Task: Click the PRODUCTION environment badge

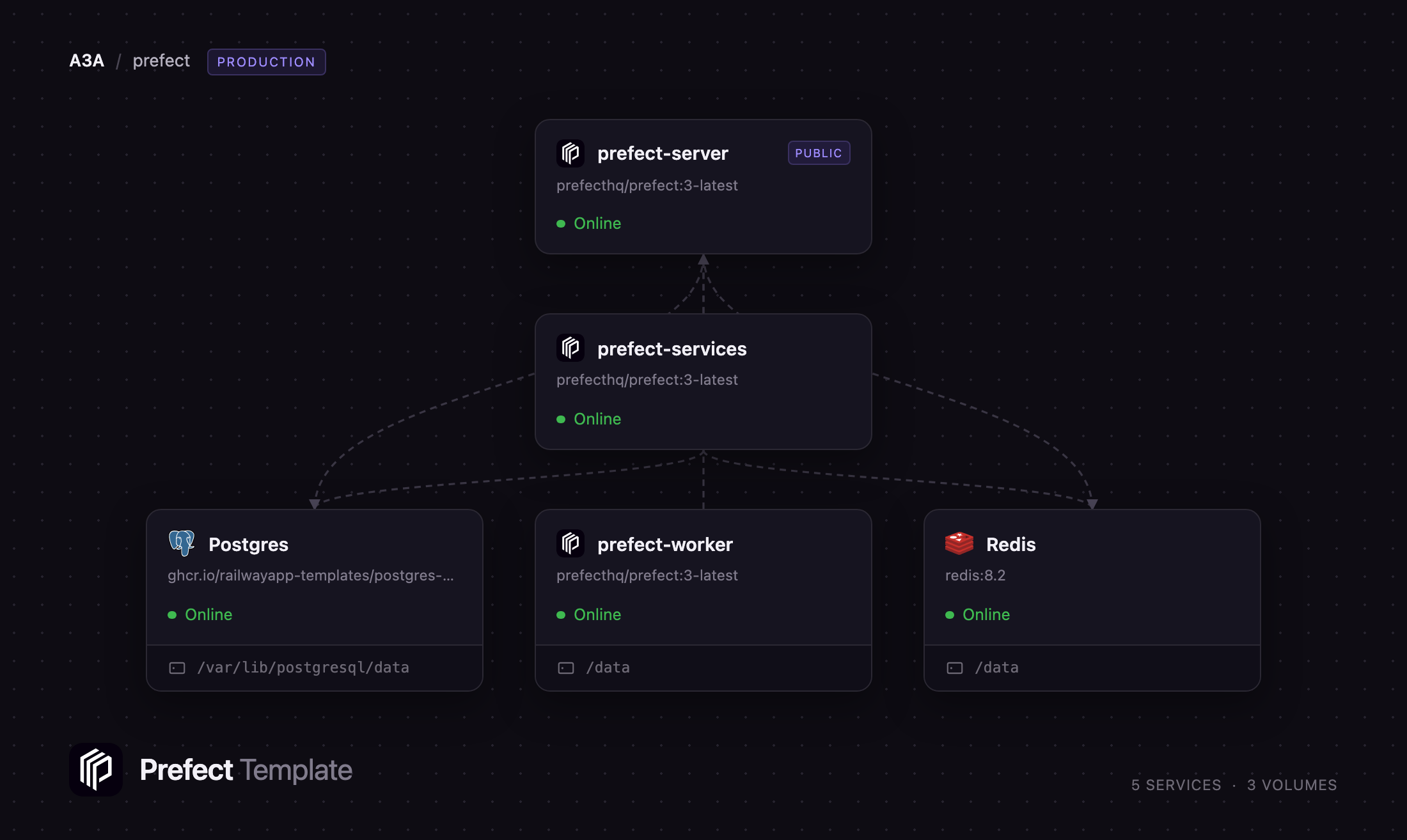Action: (x=267, y=62)
